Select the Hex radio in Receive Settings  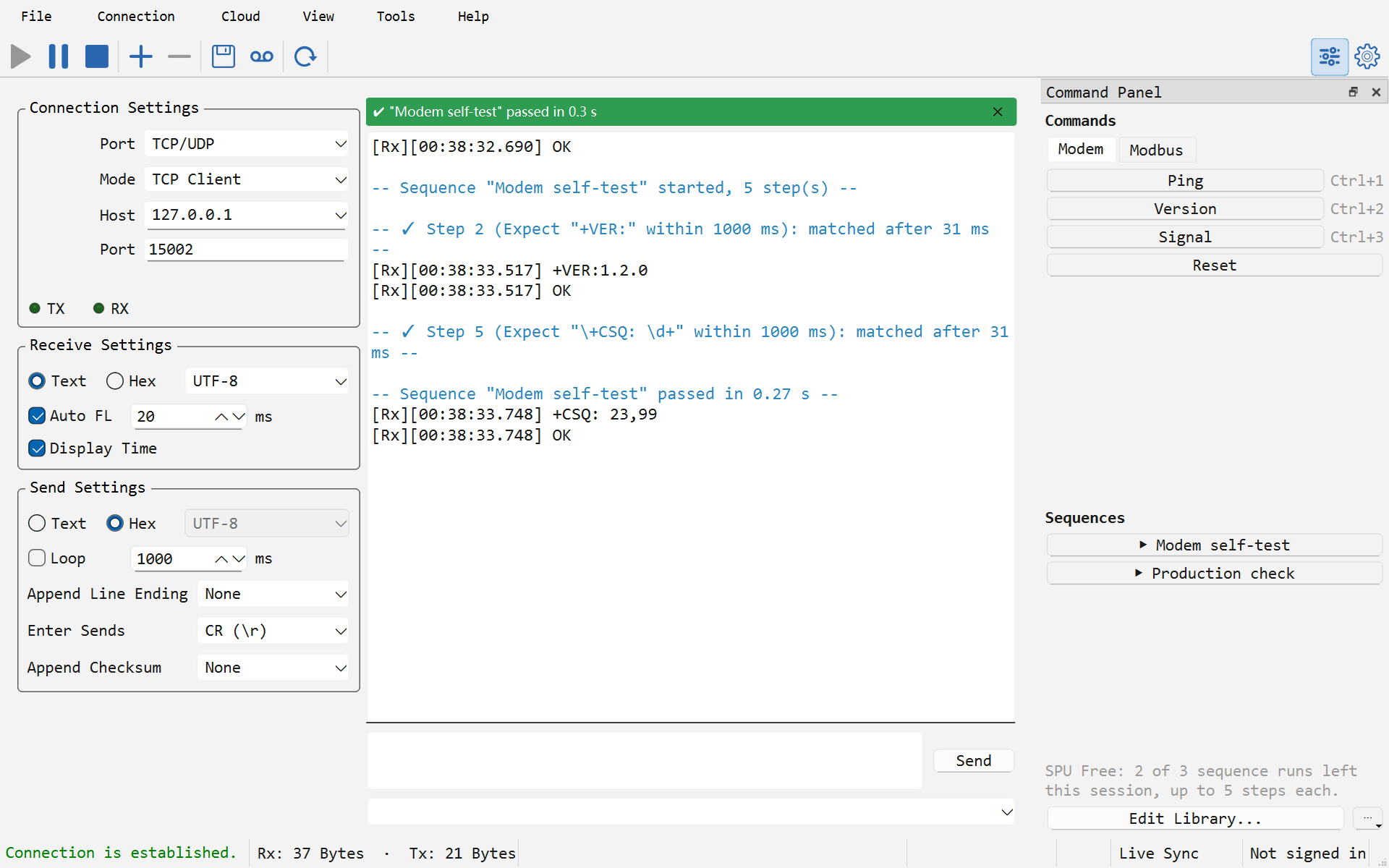(115, 381)
